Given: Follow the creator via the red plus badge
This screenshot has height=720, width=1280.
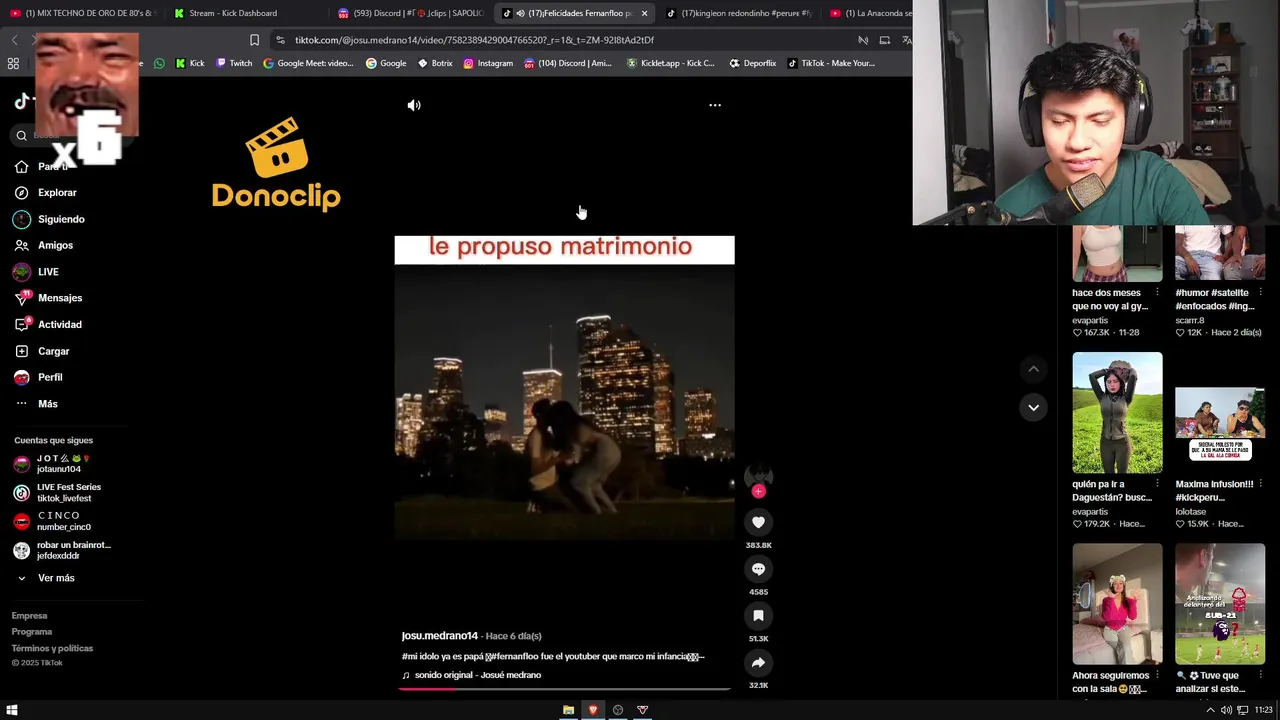Looking at the screenshot, I should [x=758, y=491].
